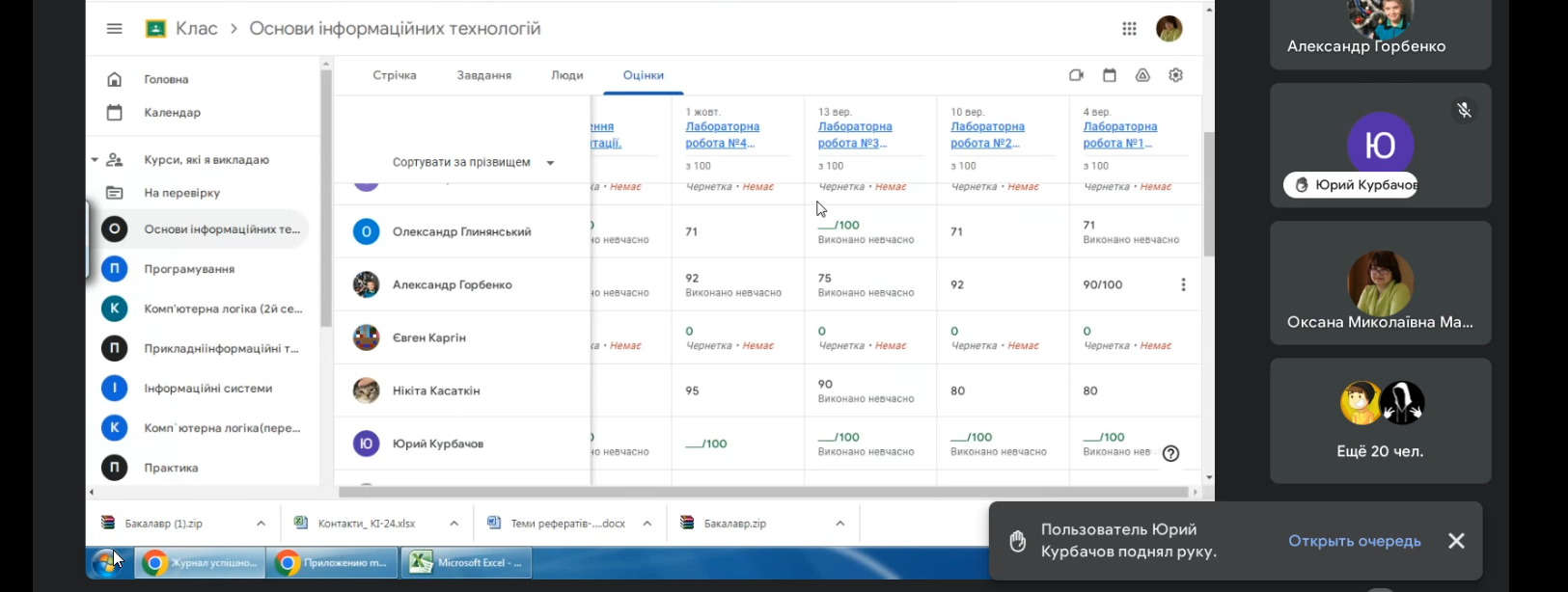Image resolution: width=1568 pixels, height=592 pixels.
Task: Select the Оцінки tab
Action: [644, 75]
